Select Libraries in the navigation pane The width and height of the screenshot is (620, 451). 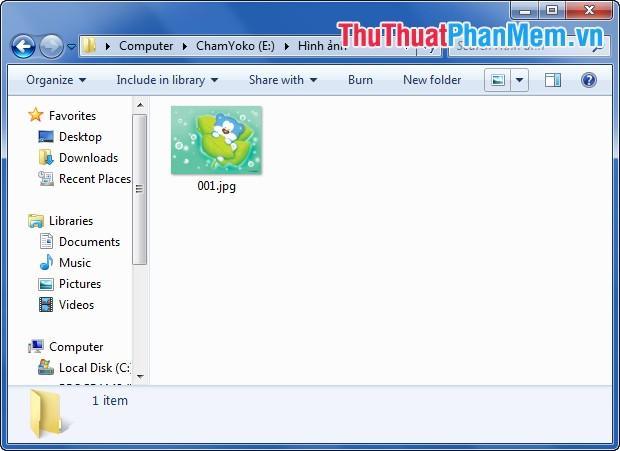pyautogui.click(x=71, y=221)
